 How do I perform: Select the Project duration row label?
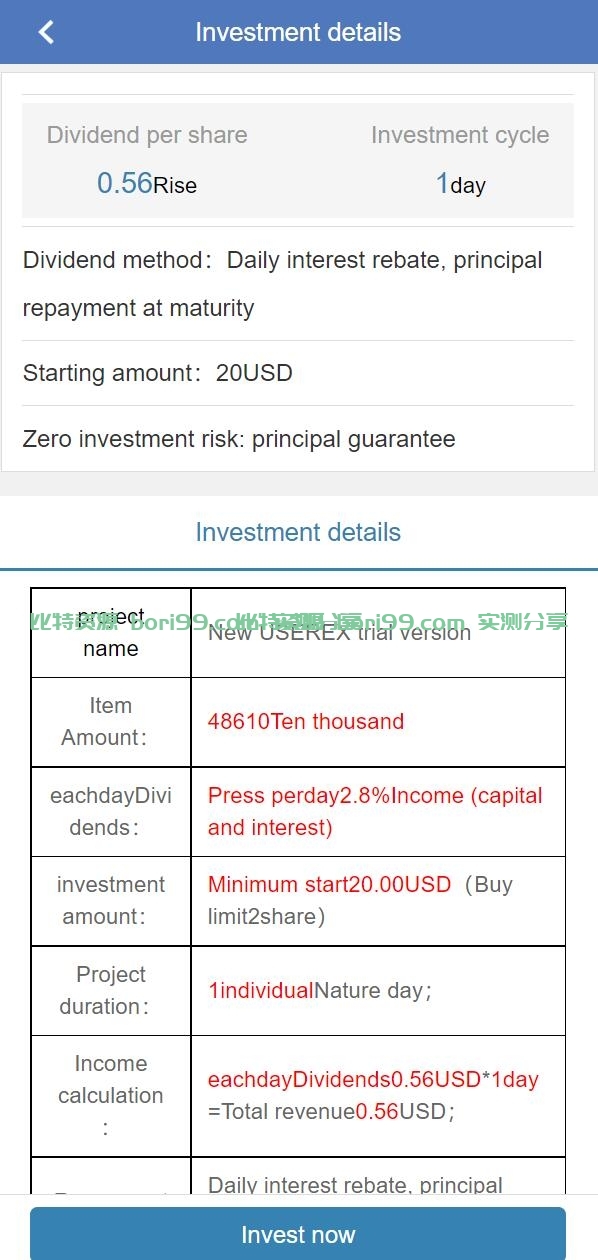[111, 990]
